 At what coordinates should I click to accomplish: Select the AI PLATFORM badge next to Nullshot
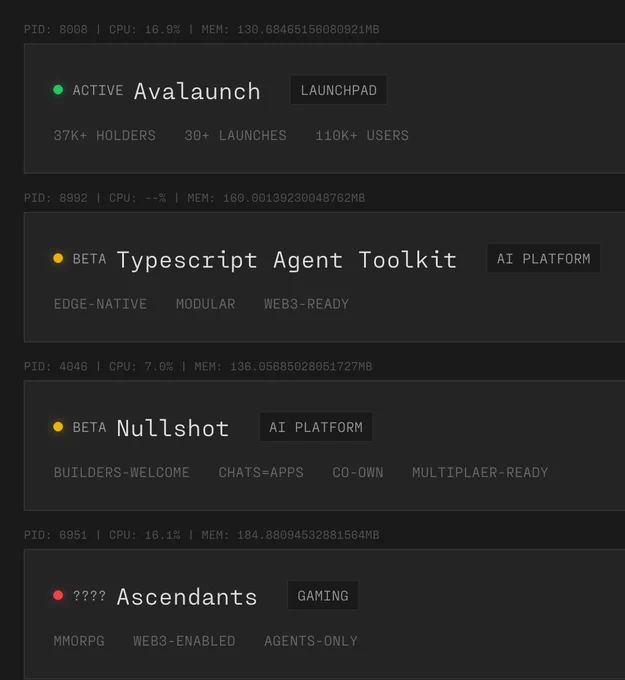316,427
